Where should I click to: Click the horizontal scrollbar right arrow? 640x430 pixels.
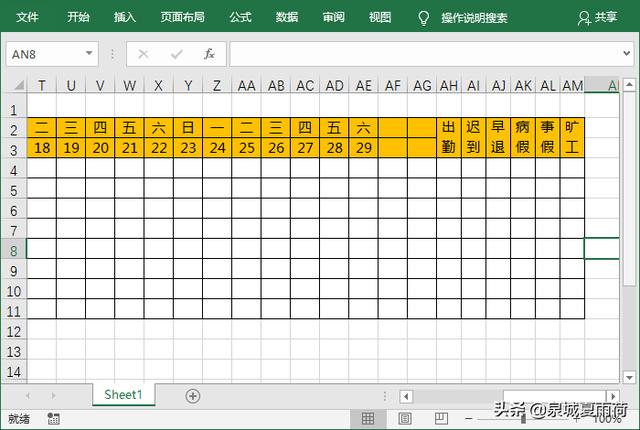[613, 396]
